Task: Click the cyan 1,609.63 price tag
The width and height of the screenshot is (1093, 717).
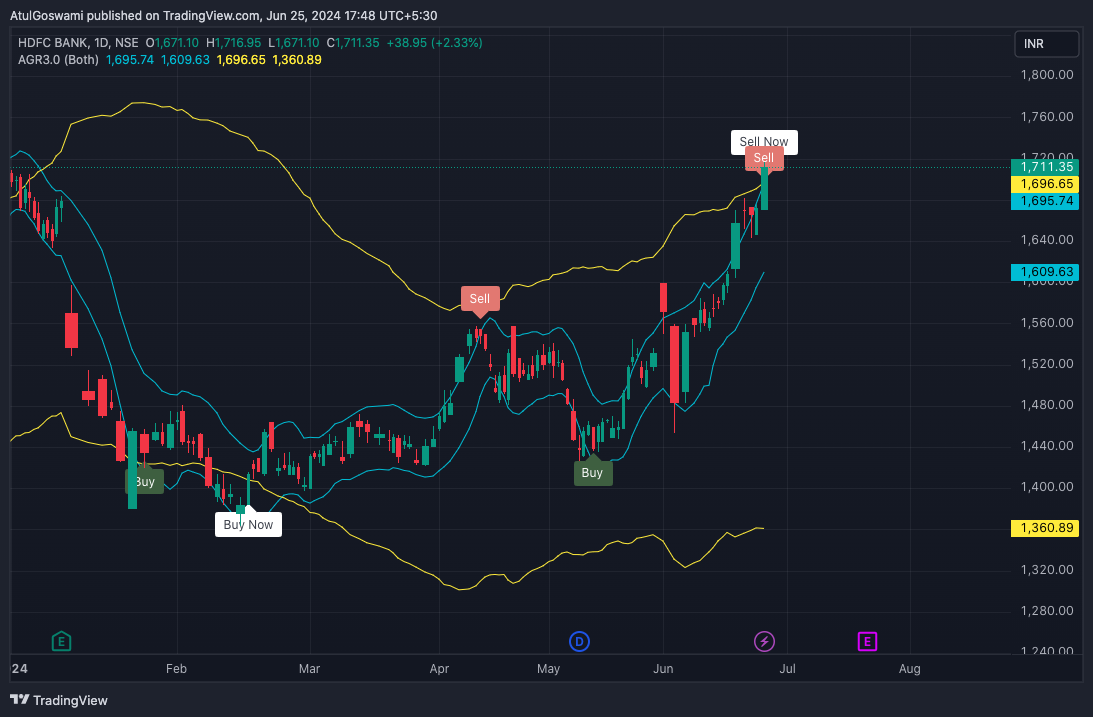Action: click(1046, 272)
